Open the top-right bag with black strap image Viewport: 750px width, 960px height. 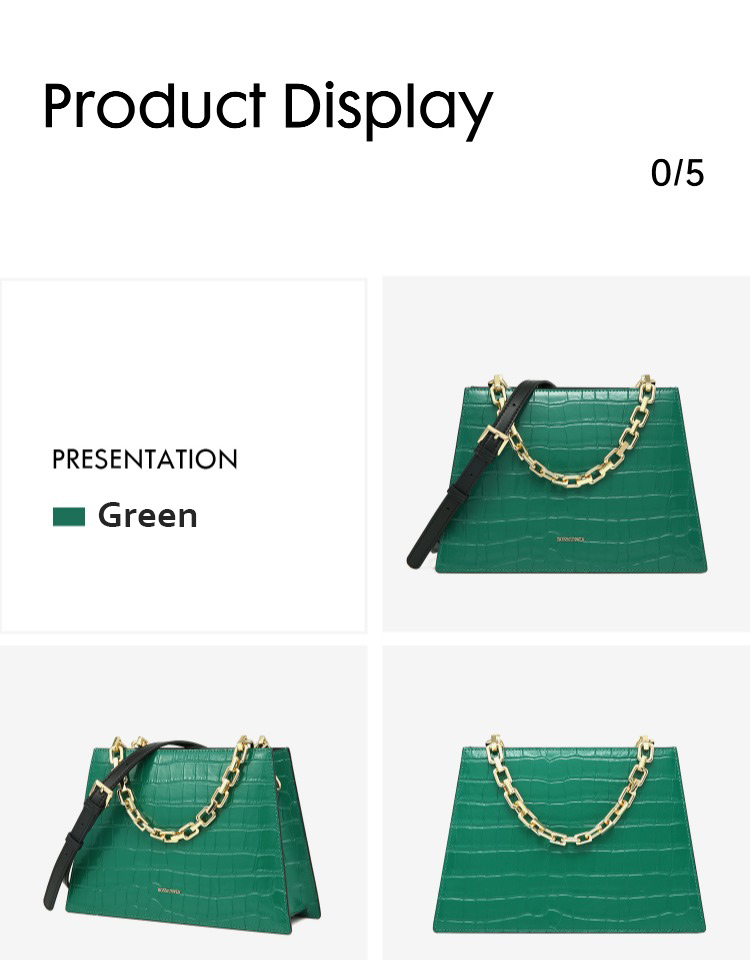566,454
